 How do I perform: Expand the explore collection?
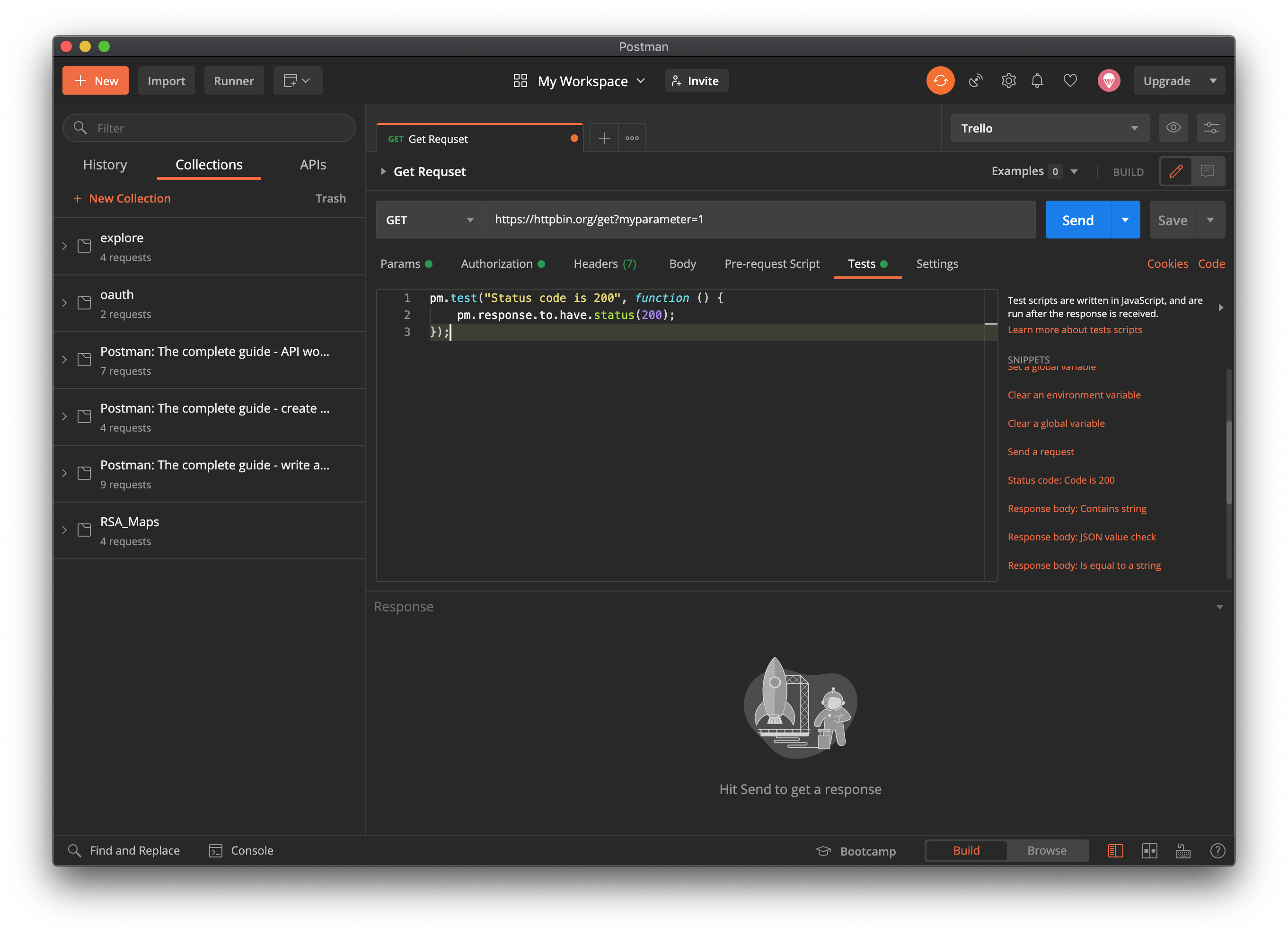click(x=64, y=246)
